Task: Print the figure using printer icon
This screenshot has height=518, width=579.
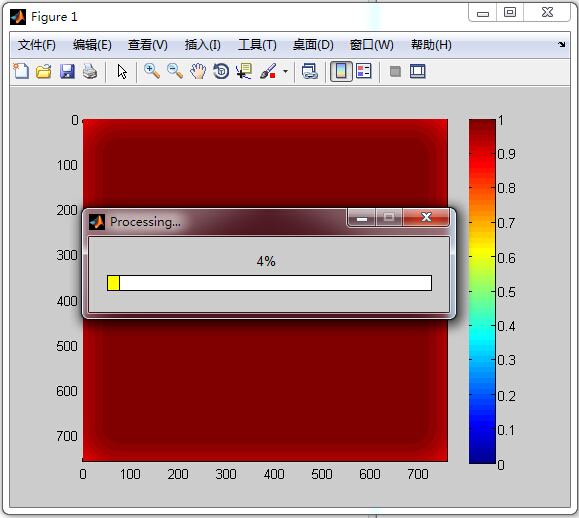Action: 90,71
